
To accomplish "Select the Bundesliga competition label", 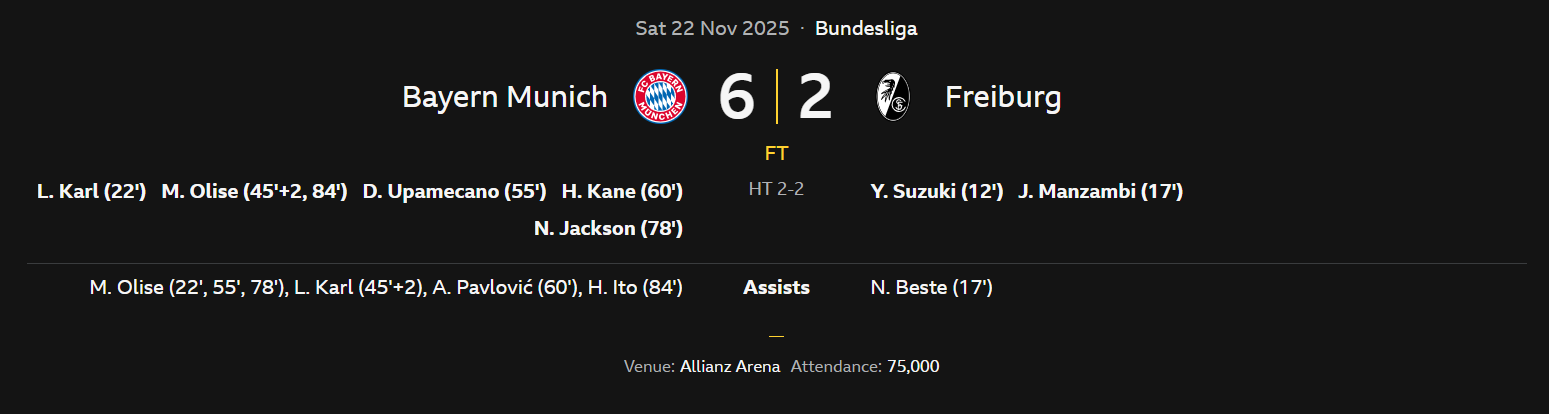I will [866, 28].
